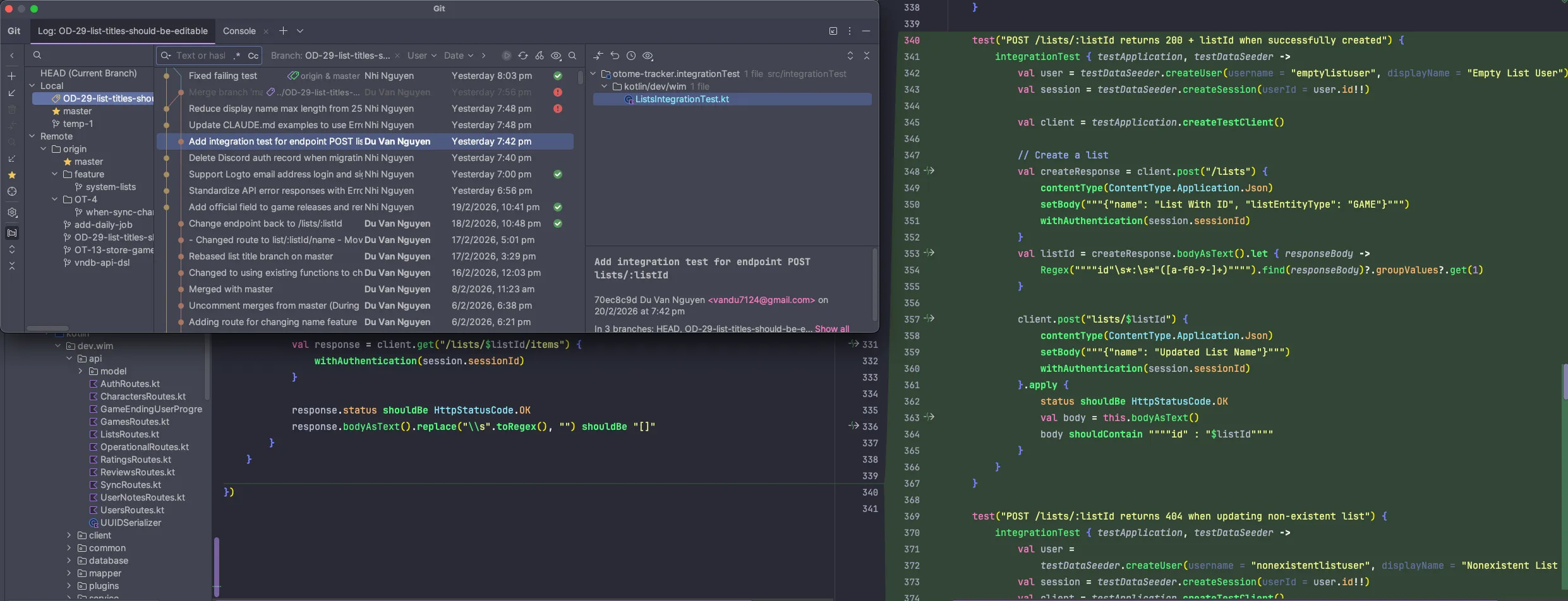This screenshot has height=601, width=1568.
Task: Click the gold star favorite icon in sidebar
Action: click(12, 175)
